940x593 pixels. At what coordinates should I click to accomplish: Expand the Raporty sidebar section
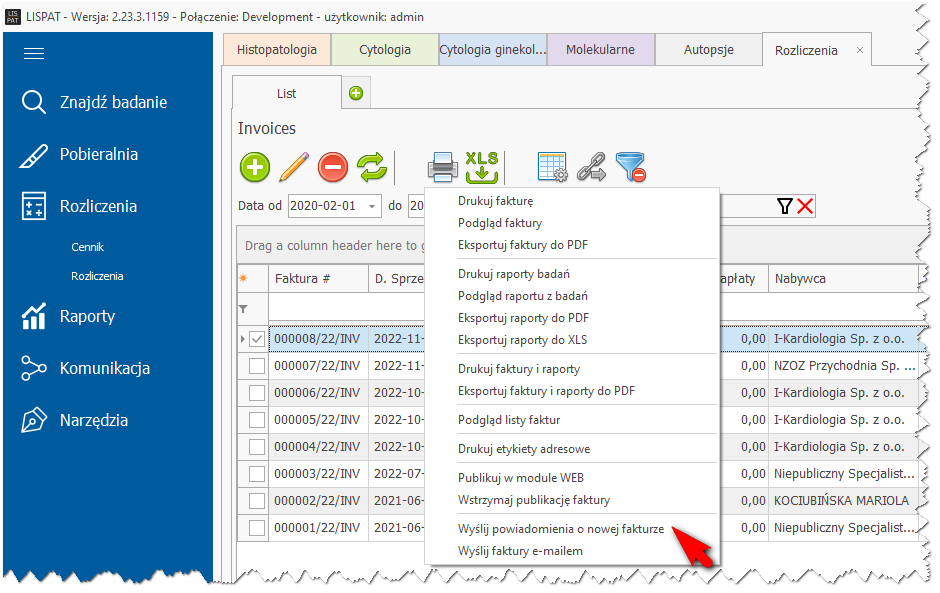click(x=87, y=317)
